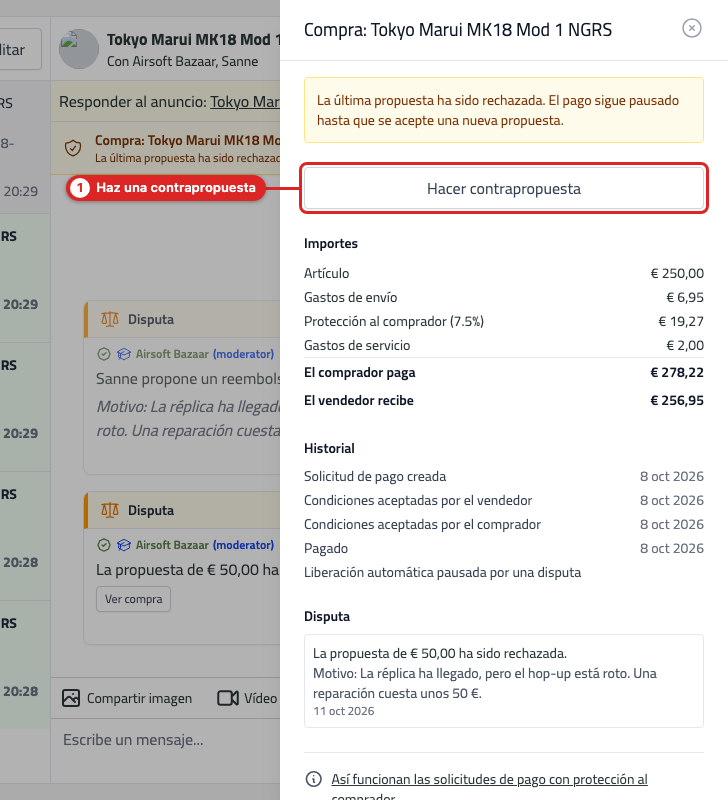Click moderator badge icon in second dispute

pyautogui.click(x=123, y=545)
